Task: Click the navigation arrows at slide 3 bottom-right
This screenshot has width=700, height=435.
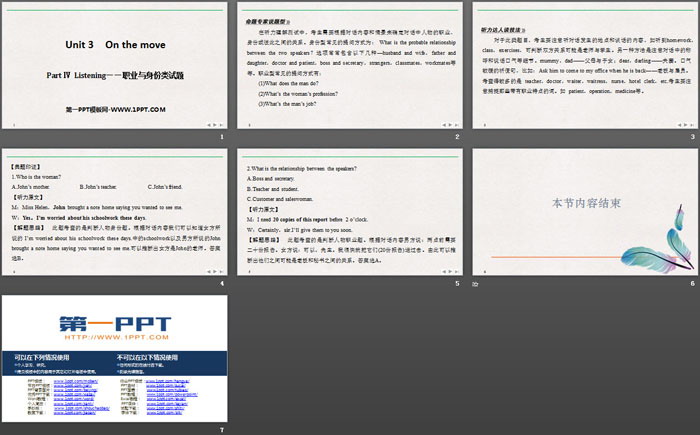Action: 681,123
